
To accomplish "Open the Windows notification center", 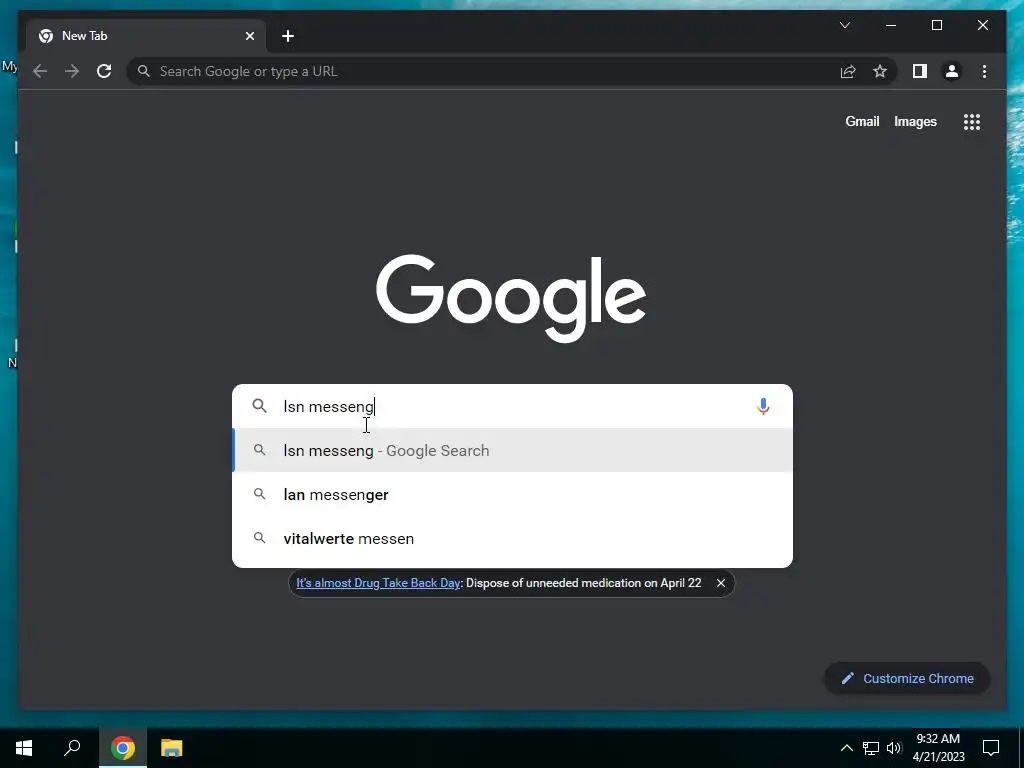I will click(x=991, y=748).
